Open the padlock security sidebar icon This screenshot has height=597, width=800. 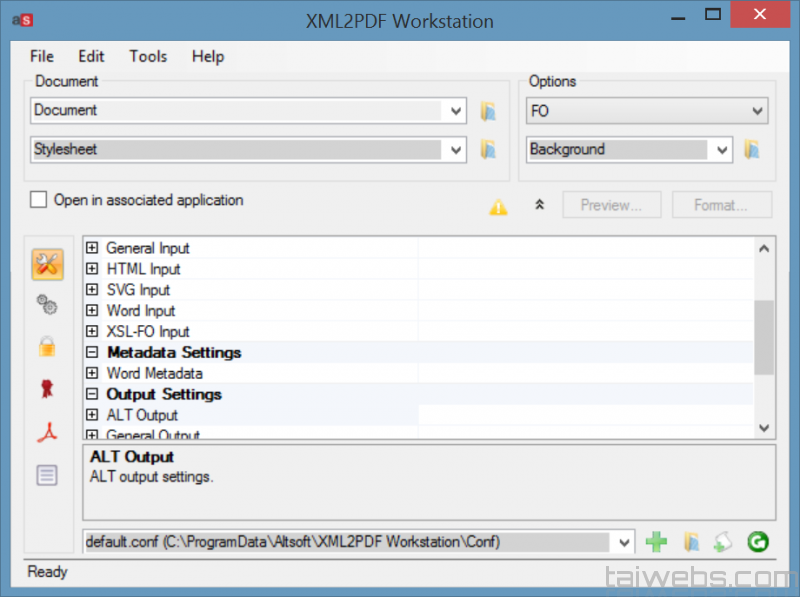[47, 347]
